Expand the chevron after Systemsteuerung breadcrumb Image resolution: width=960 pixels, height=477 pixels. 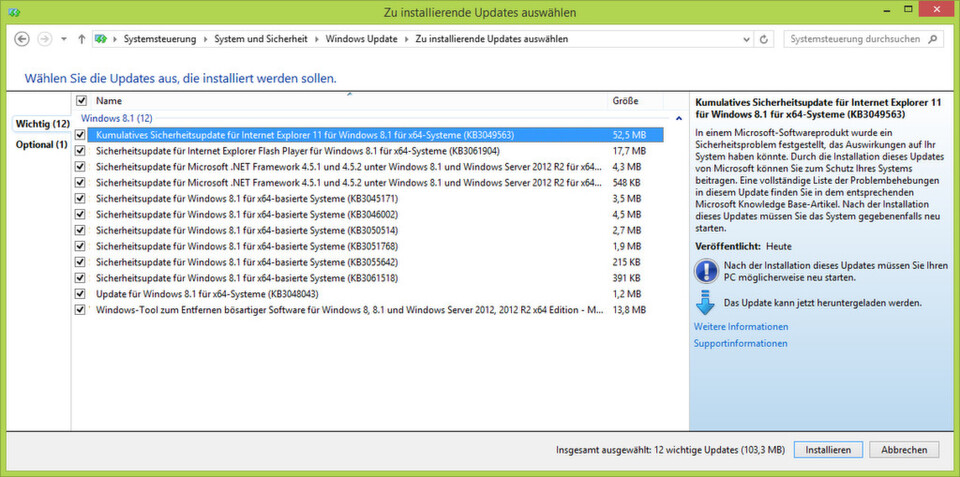205,39
